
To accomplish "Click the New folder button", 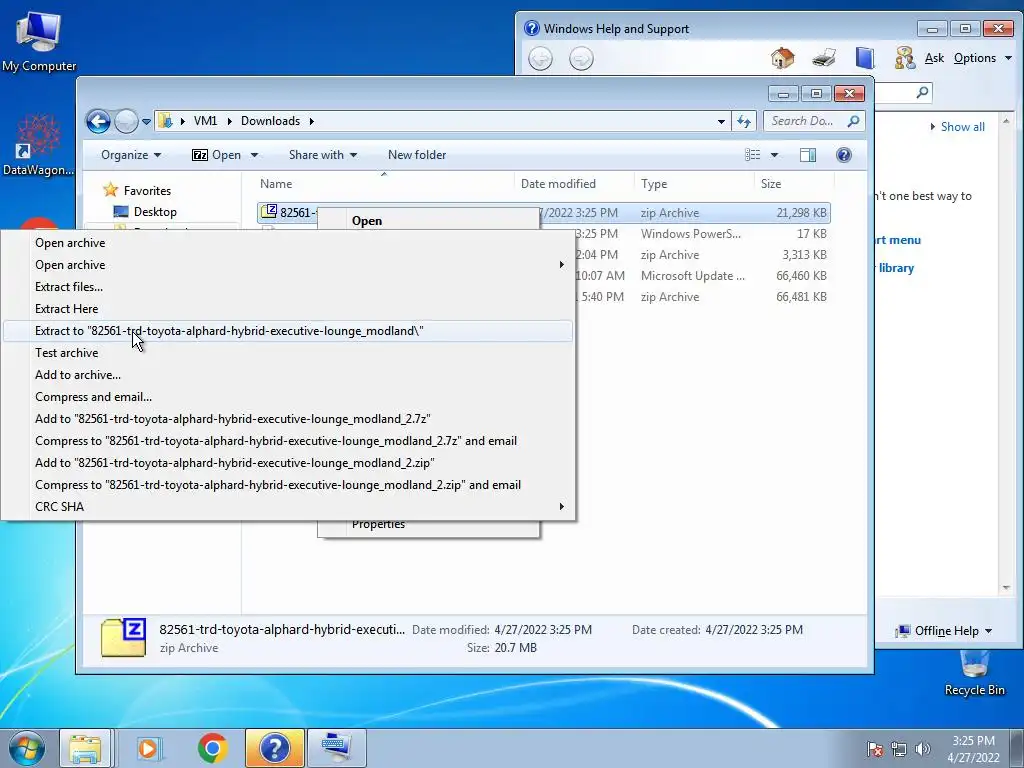I will coord(417,155).
